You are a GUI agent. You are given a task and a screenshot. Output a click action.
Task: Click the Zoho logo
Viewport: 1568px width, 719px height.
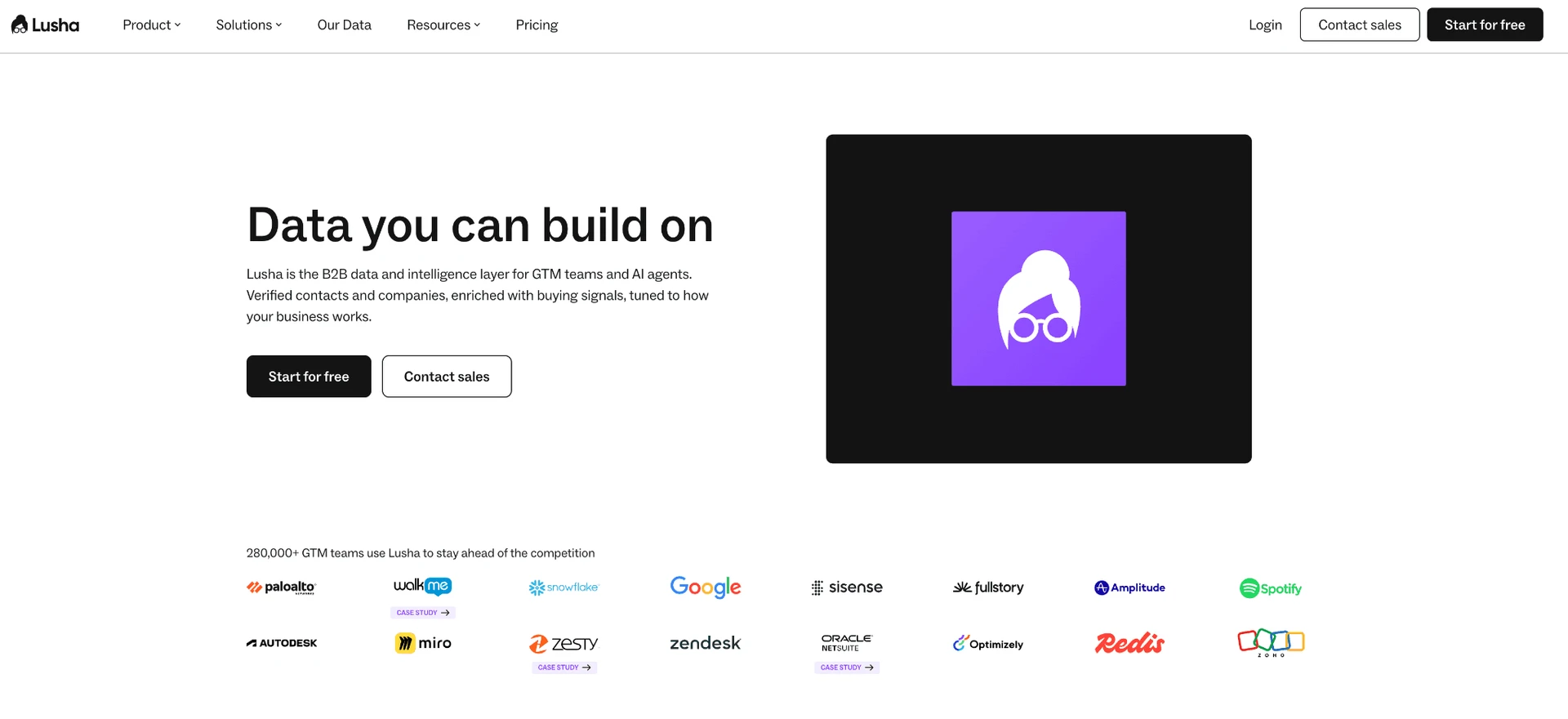pos(1271,643)
